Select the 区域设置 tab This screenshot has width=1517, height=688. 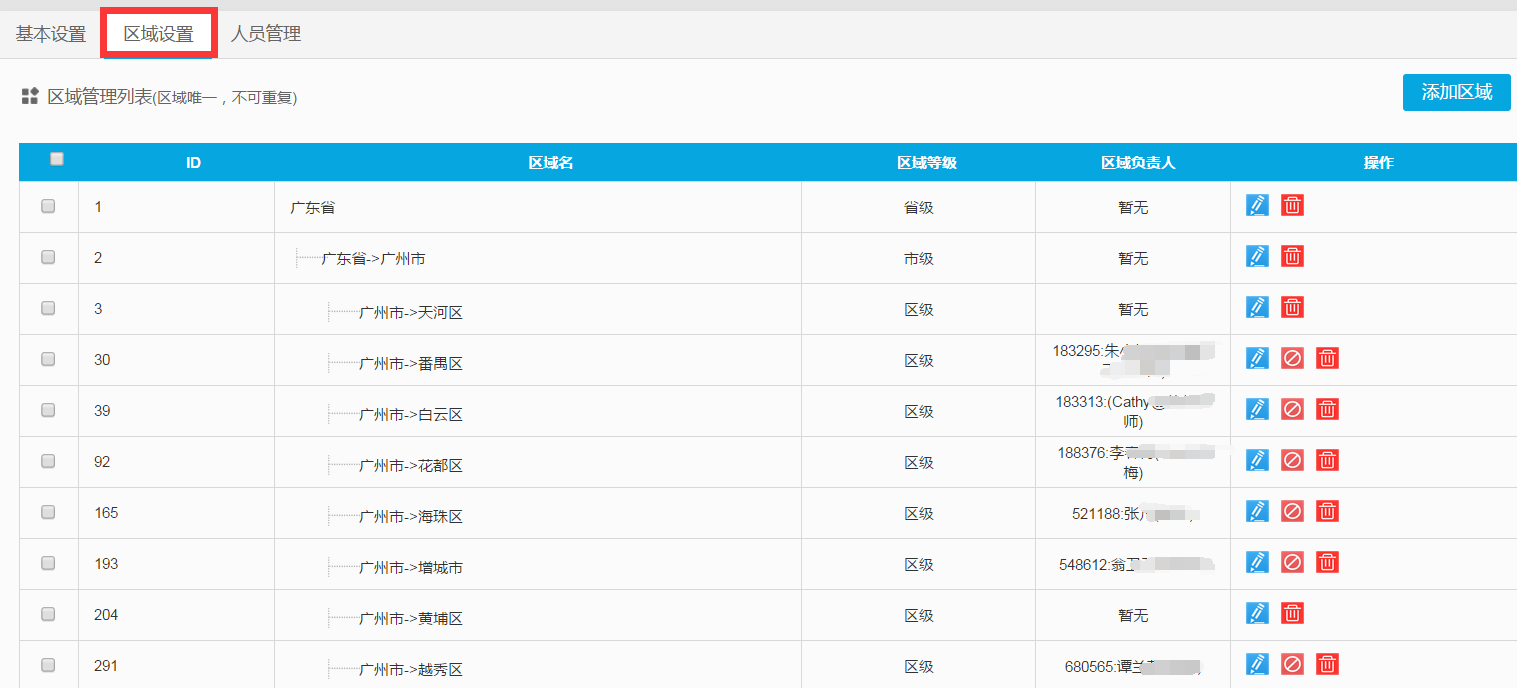pos(159,34)
